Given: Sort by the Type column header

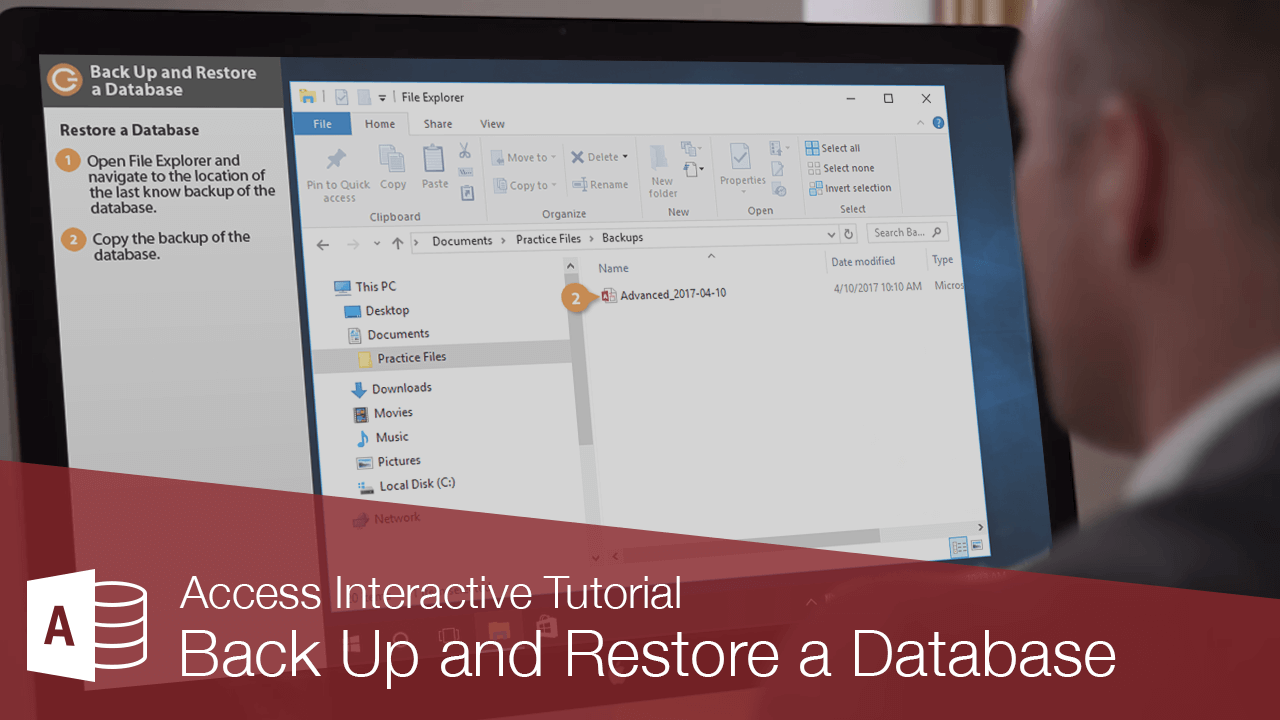Looking at the screenshot, I should (942, 259).
